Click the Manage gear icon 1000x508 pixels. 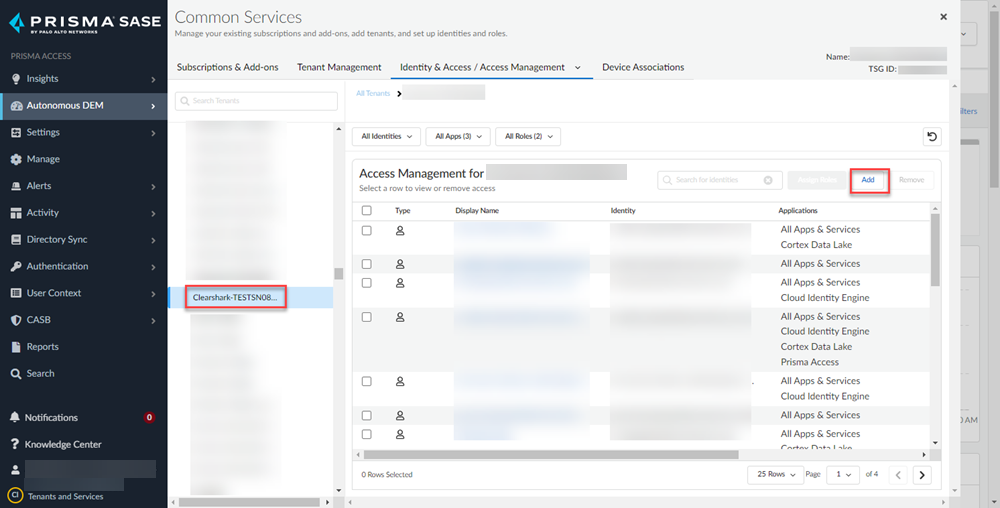click(x=16, y=159)
